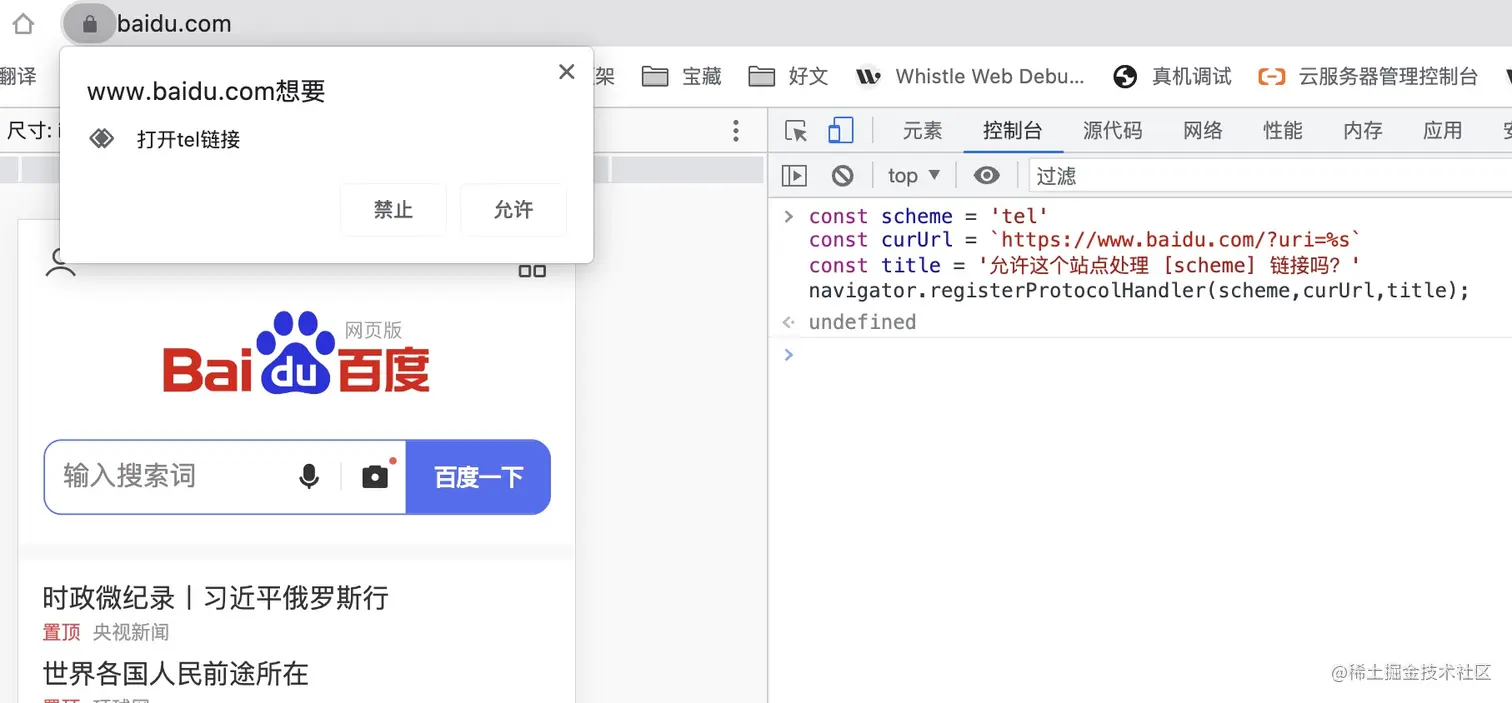
Task: Open the 真机调试 bookmark
Action: (1172, 76)
